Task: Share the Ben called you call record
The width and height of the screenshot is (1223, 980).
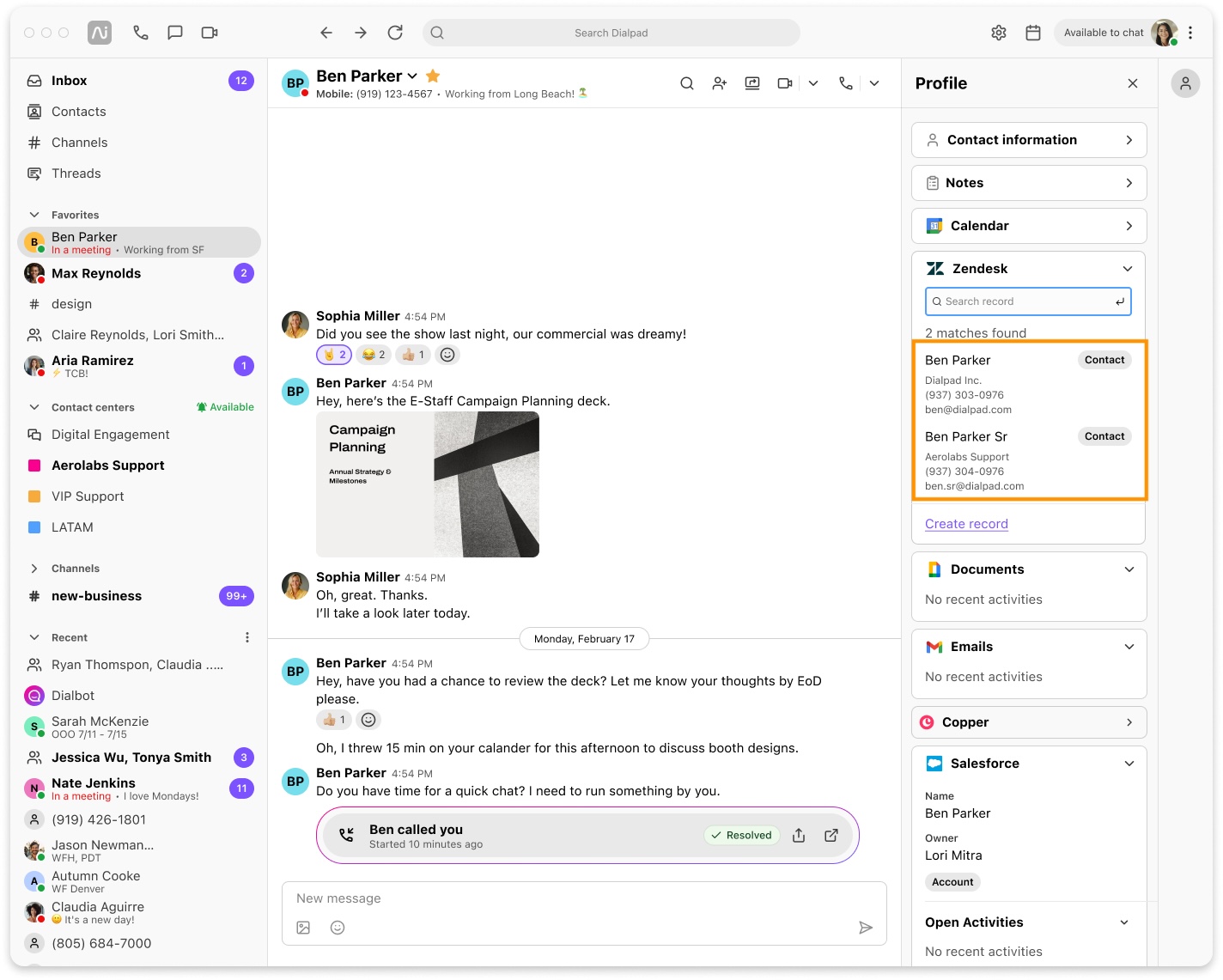Action: pos(799,836)
